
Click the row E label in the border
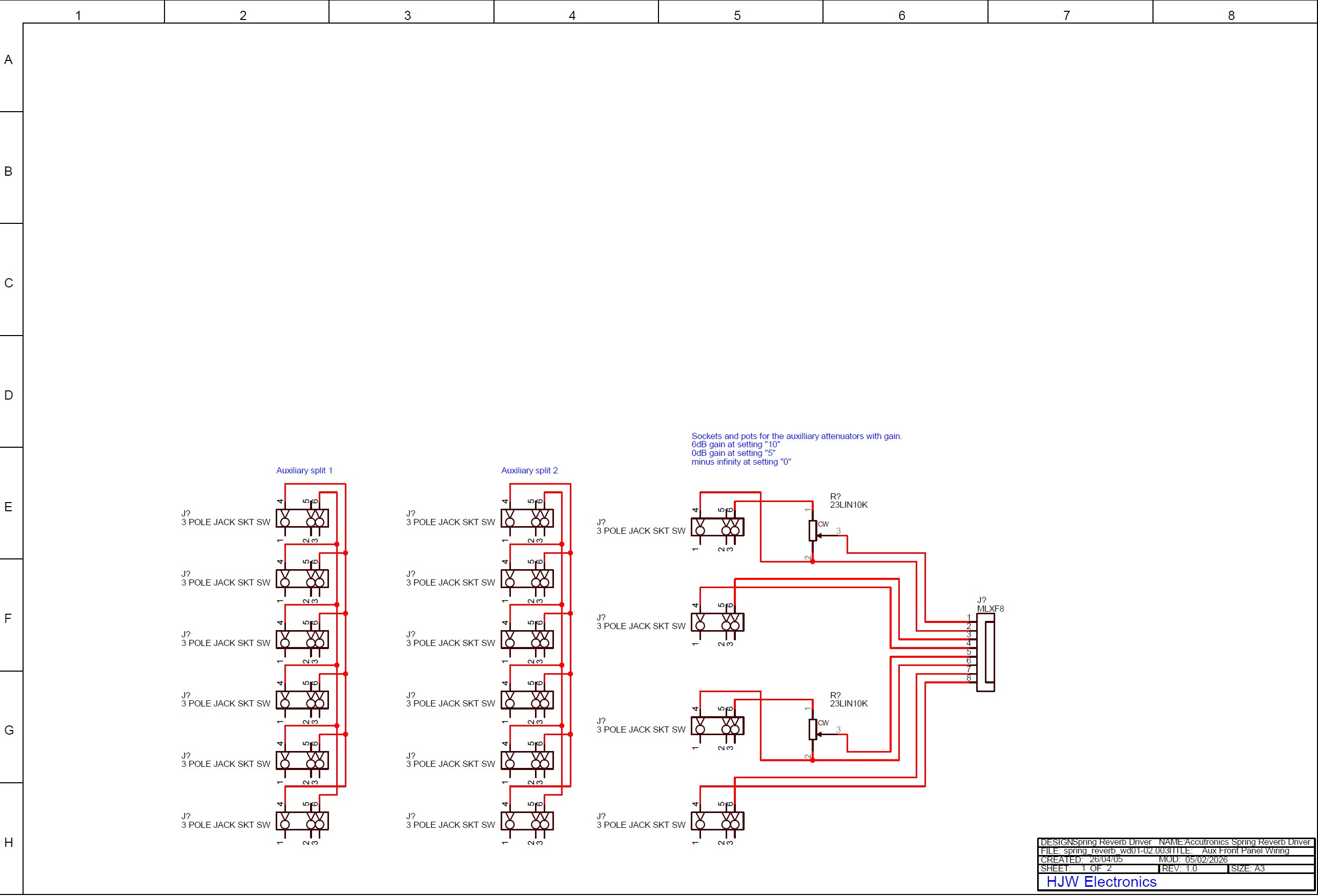(8, 507)
